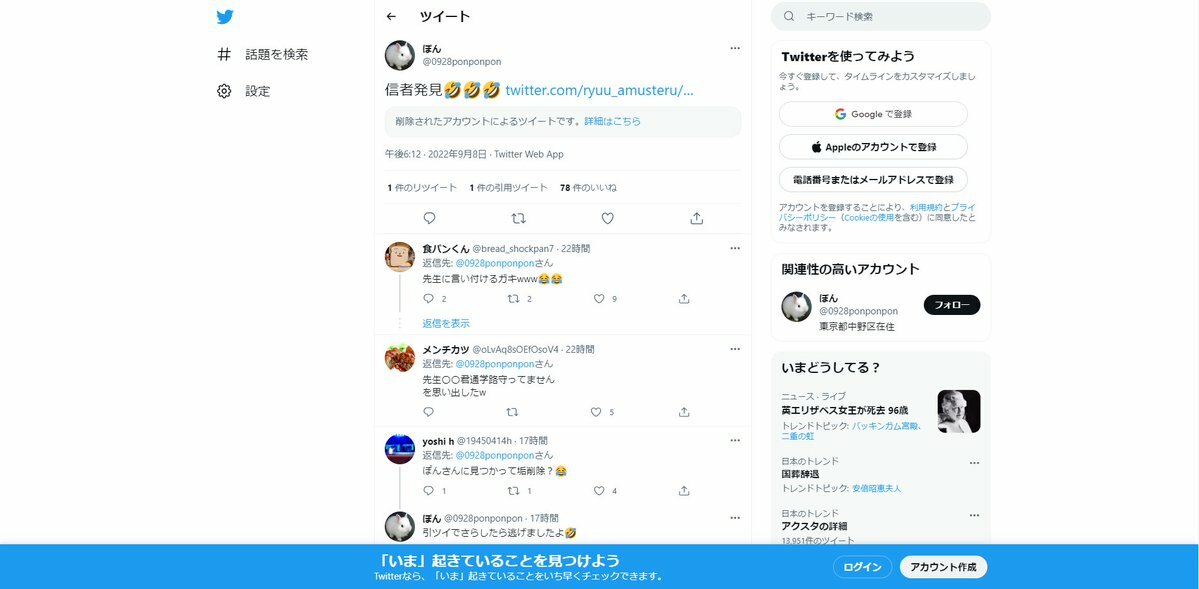Click the ログイン button in bottom banner

click(863, 567)
